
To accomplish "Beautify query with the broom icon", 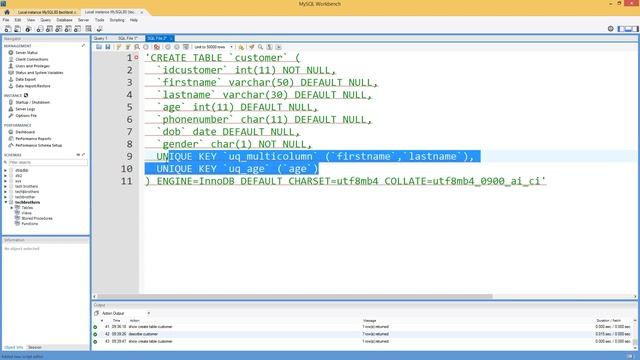I will tap(252, 47).
